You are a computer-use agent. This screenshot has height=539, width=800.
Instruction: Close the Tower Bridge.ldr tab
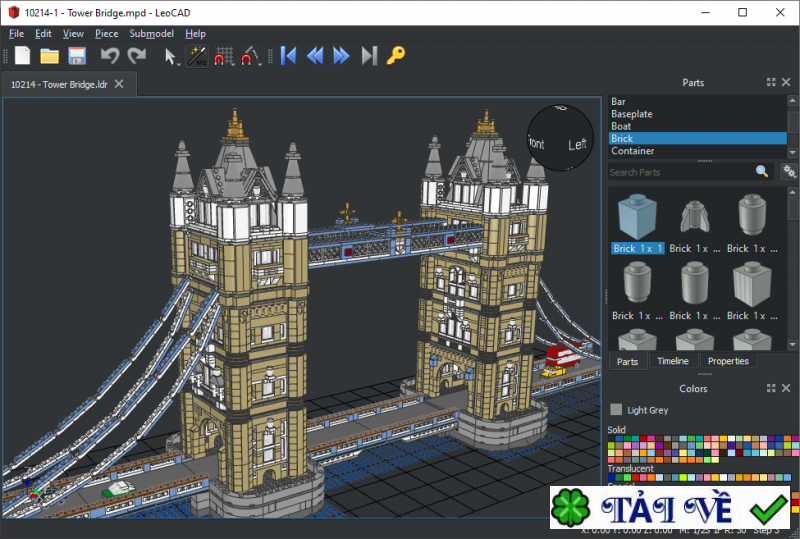(119, 84)
